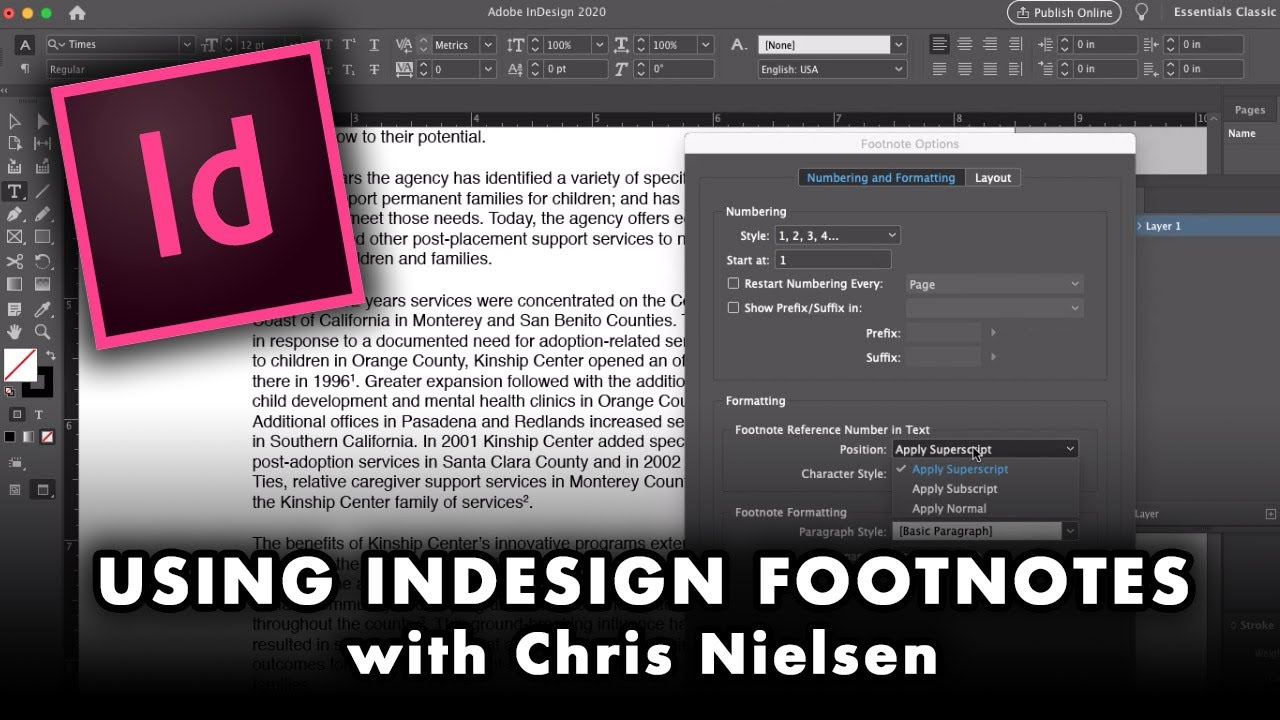This screenshot has width=1280, height=720.
Task: Apply strikethrough formatting
Action: [374, 70]
